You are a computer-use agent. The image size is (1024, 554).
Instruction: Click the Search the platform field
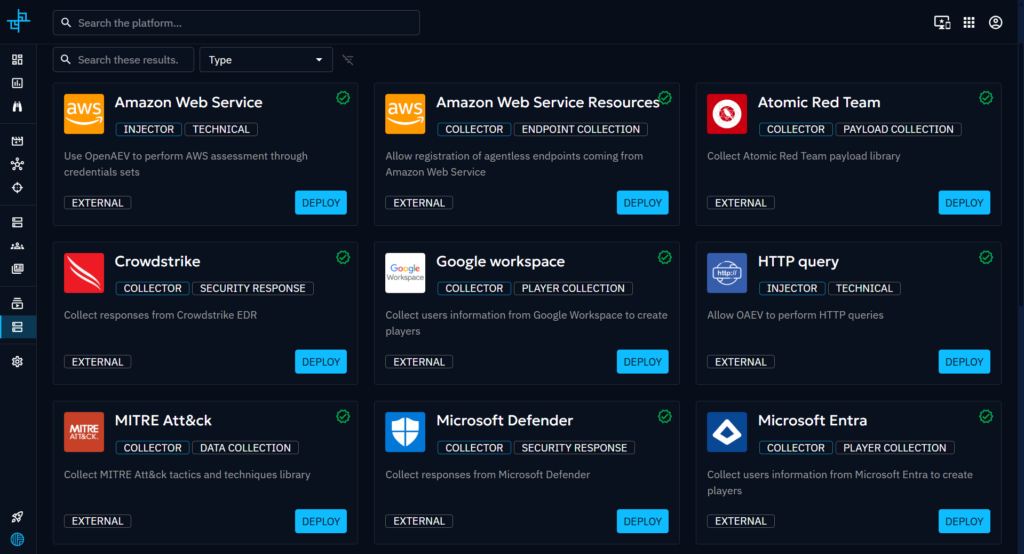point(236,22)
